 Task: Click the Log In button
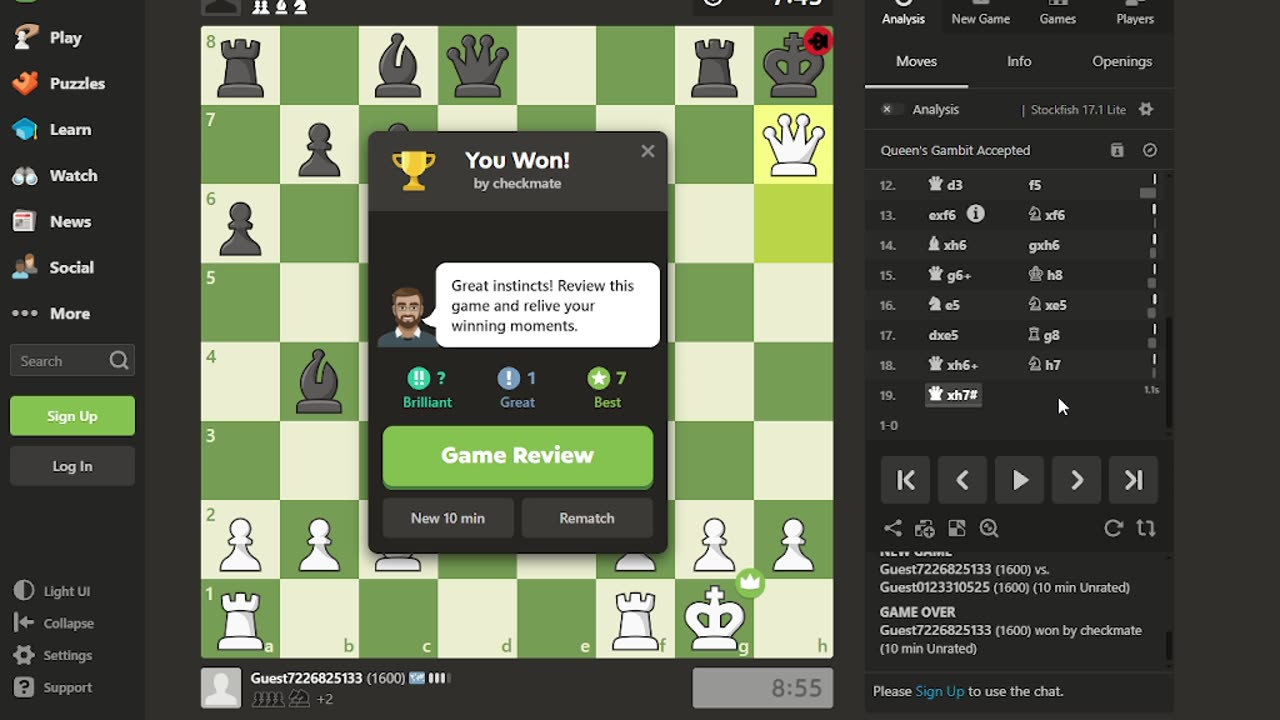click(x=72, y=466)
